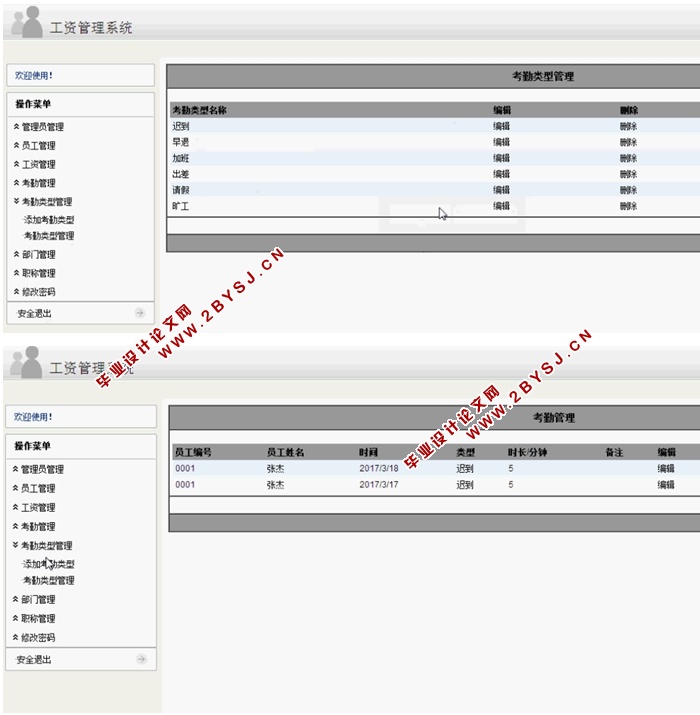Edit the 早退 attendance type
This screenshot has height=715, width=700.
(x=501, y=142)
